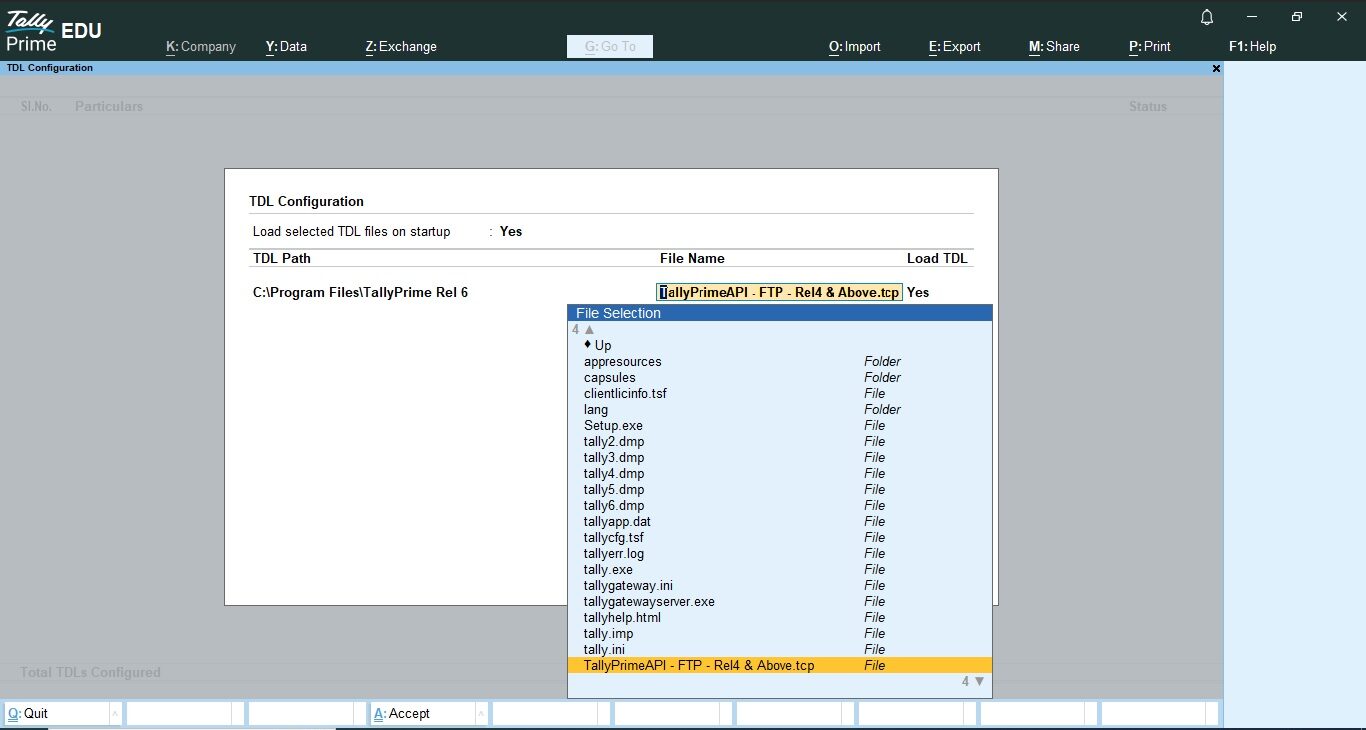The width and height of the screenshot is (1366, 730).
Task: Open the capsules folder
Action: pyautogui.click(x=779, y=377)
